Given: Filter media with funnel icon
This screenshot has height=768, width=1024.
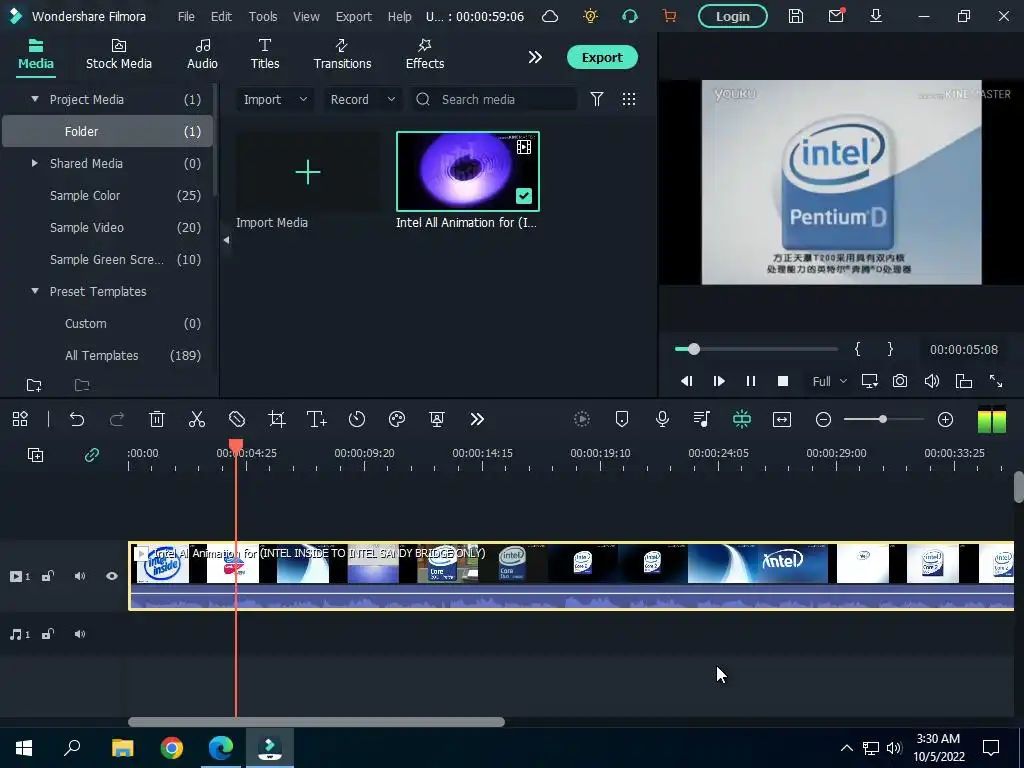Looking at the screenshot, I should pos(596,99).
